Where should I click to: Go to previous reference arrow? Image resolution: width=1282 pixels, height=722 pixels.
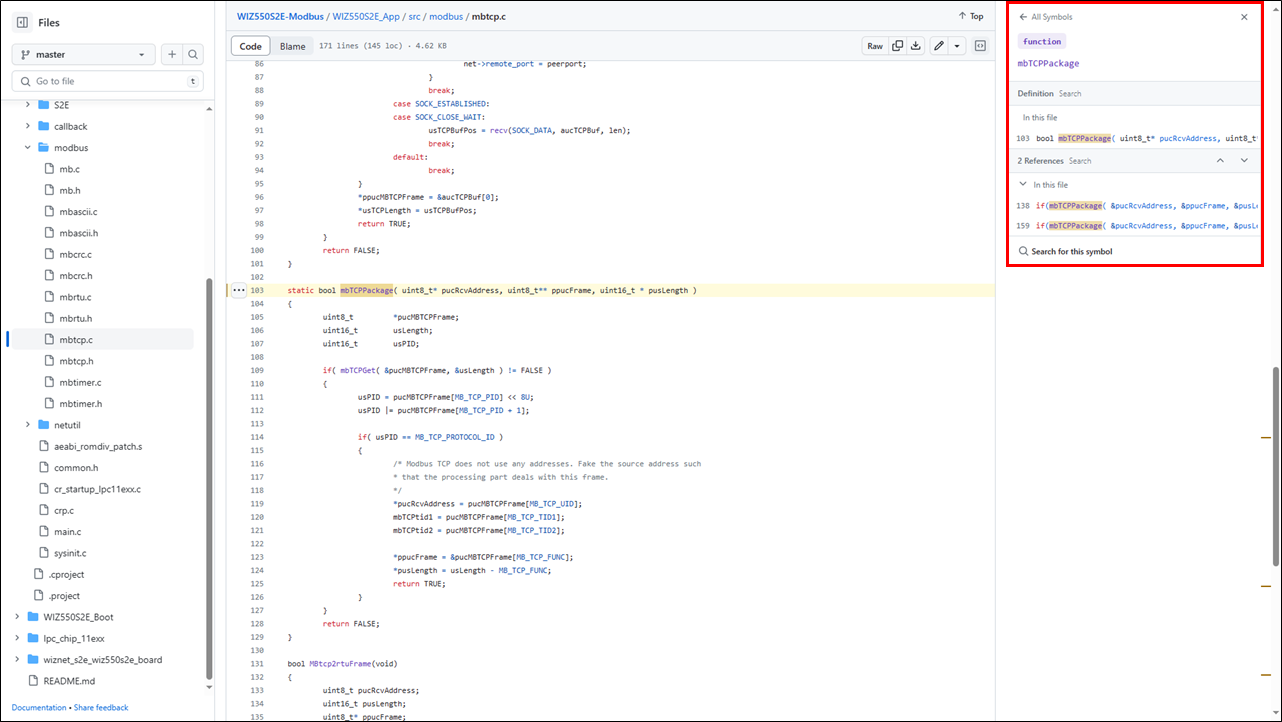[1220, 160]
